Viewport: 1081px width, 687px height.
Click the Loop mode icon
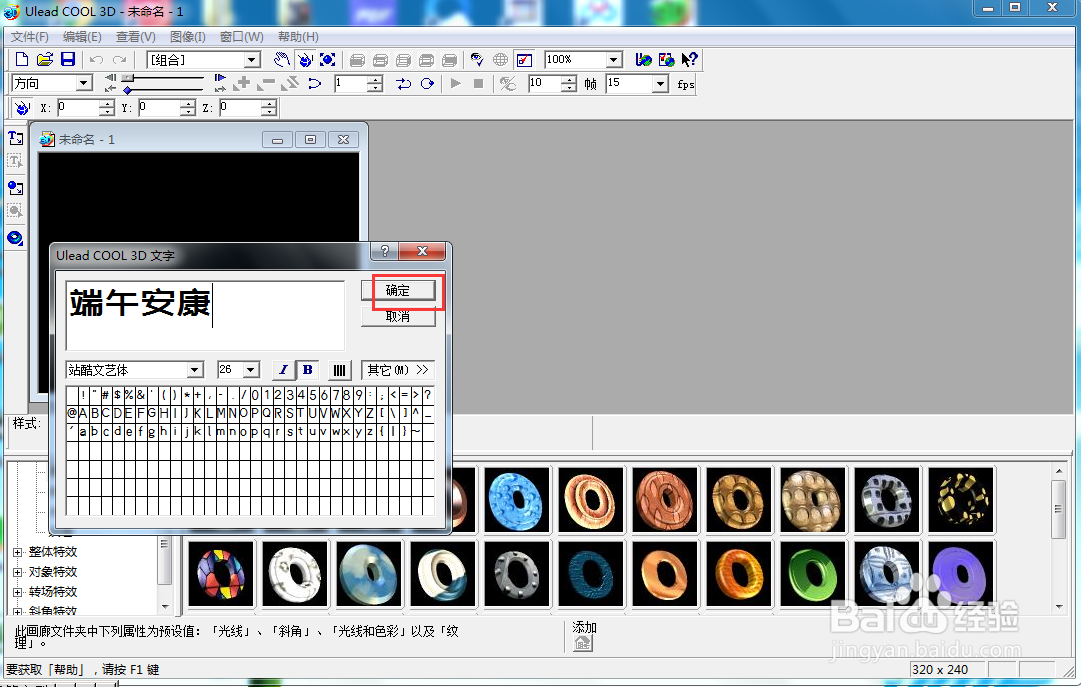[x=427, y=83]
